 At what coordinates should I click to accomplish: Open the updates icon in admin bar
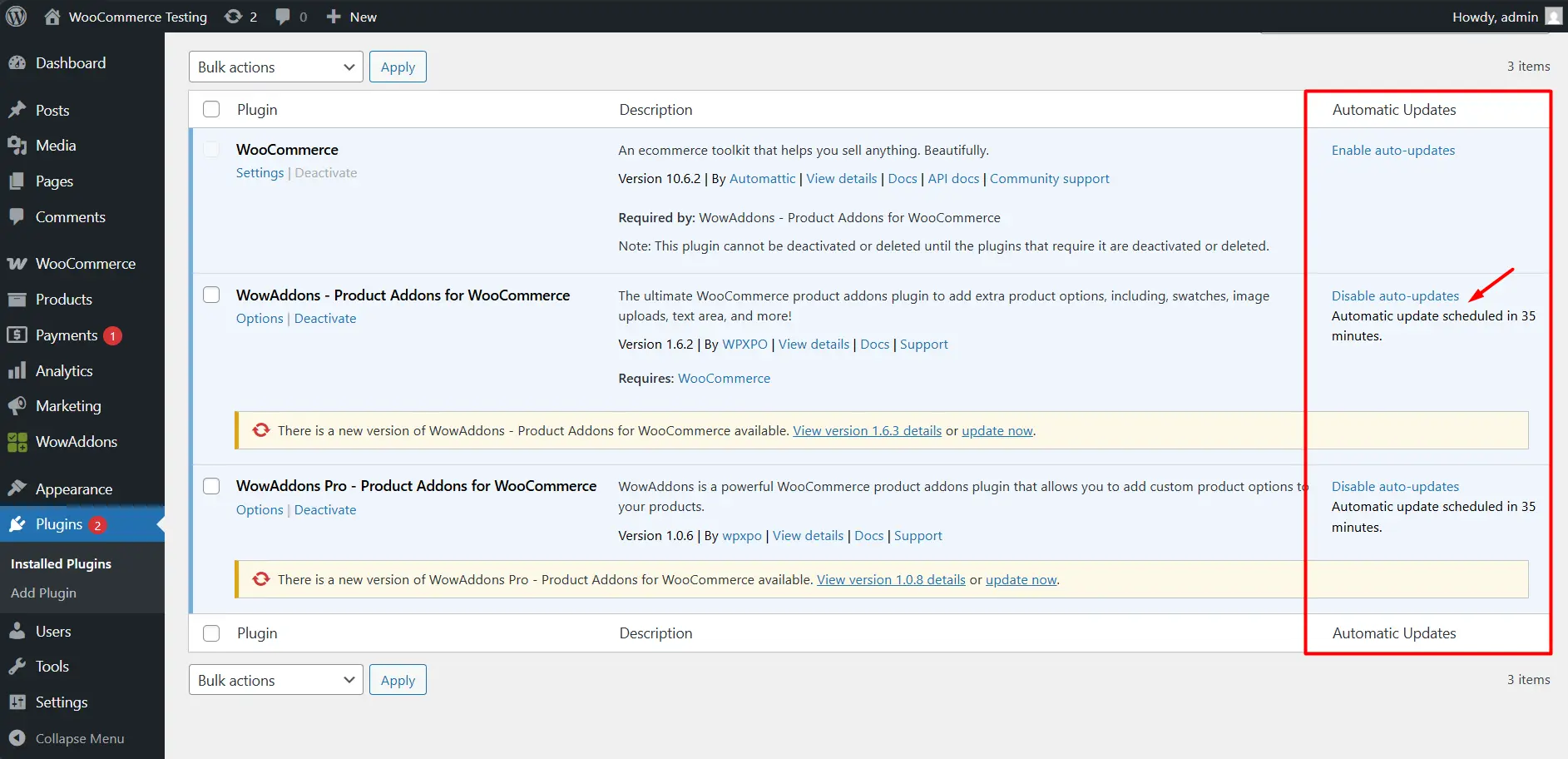click(x=234, y=17)
